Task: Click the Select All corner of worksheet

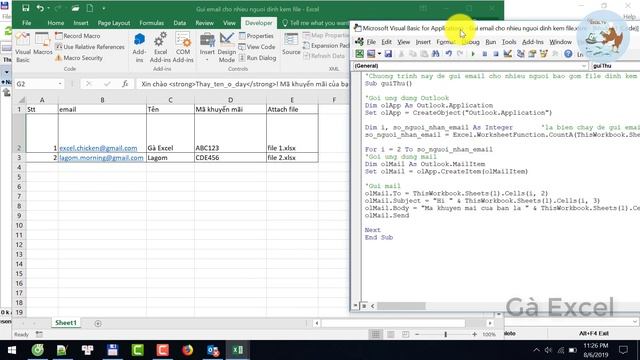Action: (21, 100)
